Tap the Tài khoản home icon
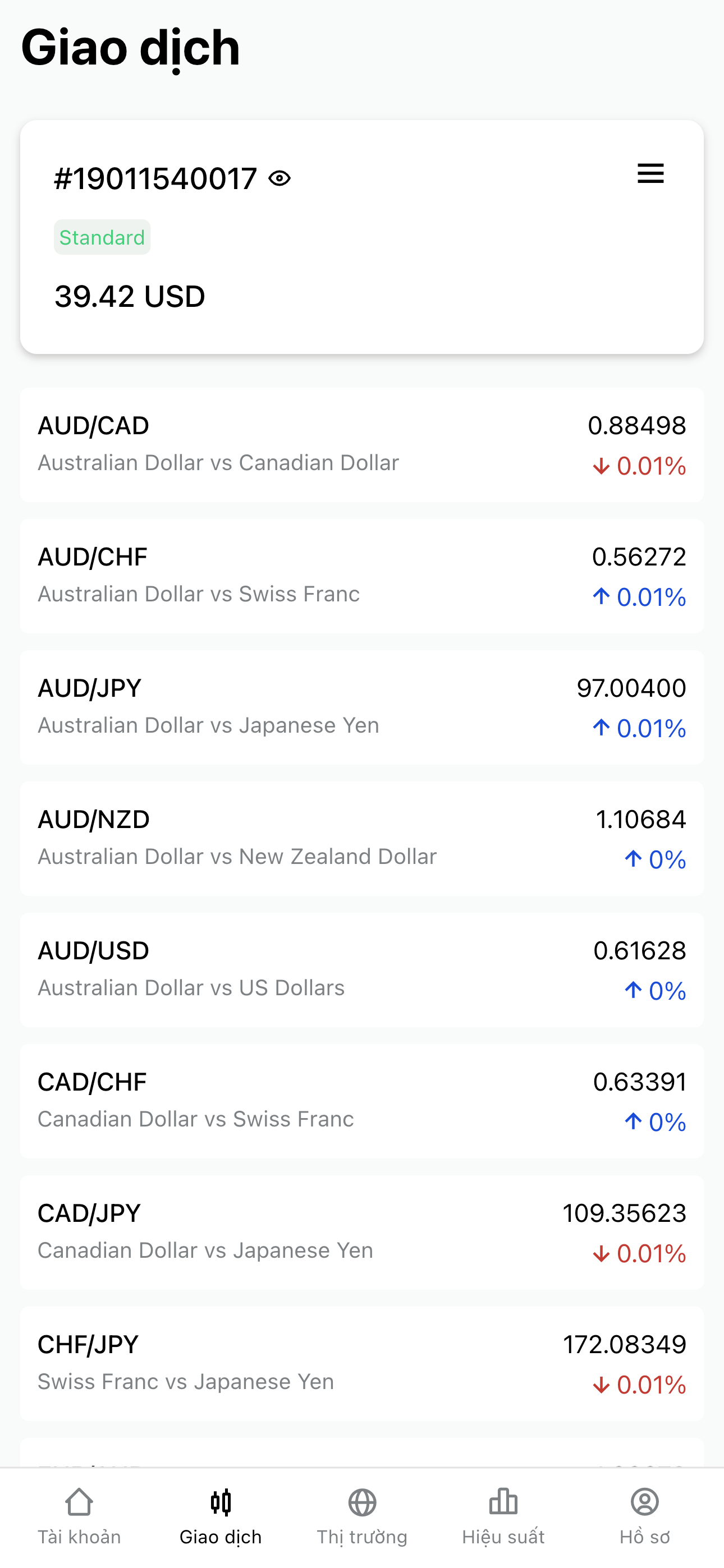 tap(79, 1502)
